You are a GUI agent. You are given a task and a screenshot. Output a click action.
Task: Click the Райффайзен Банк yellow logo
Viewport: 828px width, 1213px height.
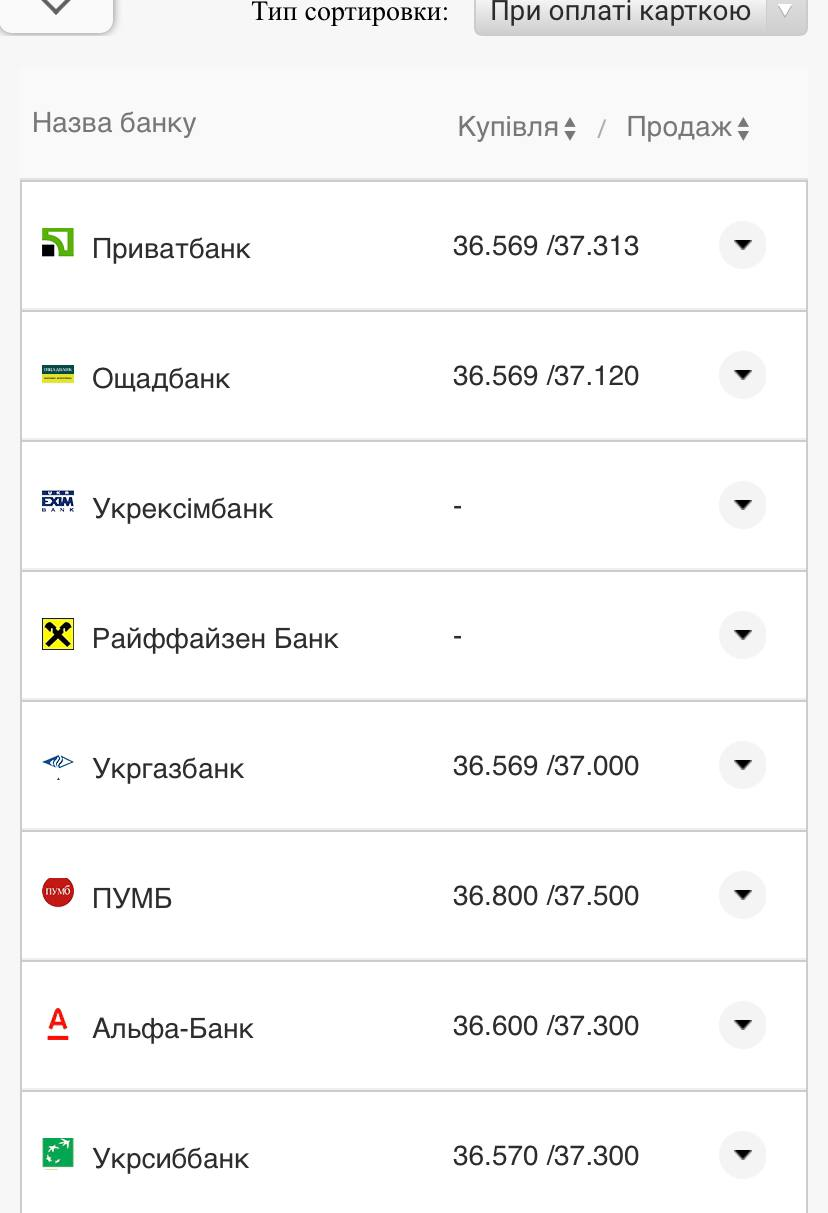coord(58,634)
